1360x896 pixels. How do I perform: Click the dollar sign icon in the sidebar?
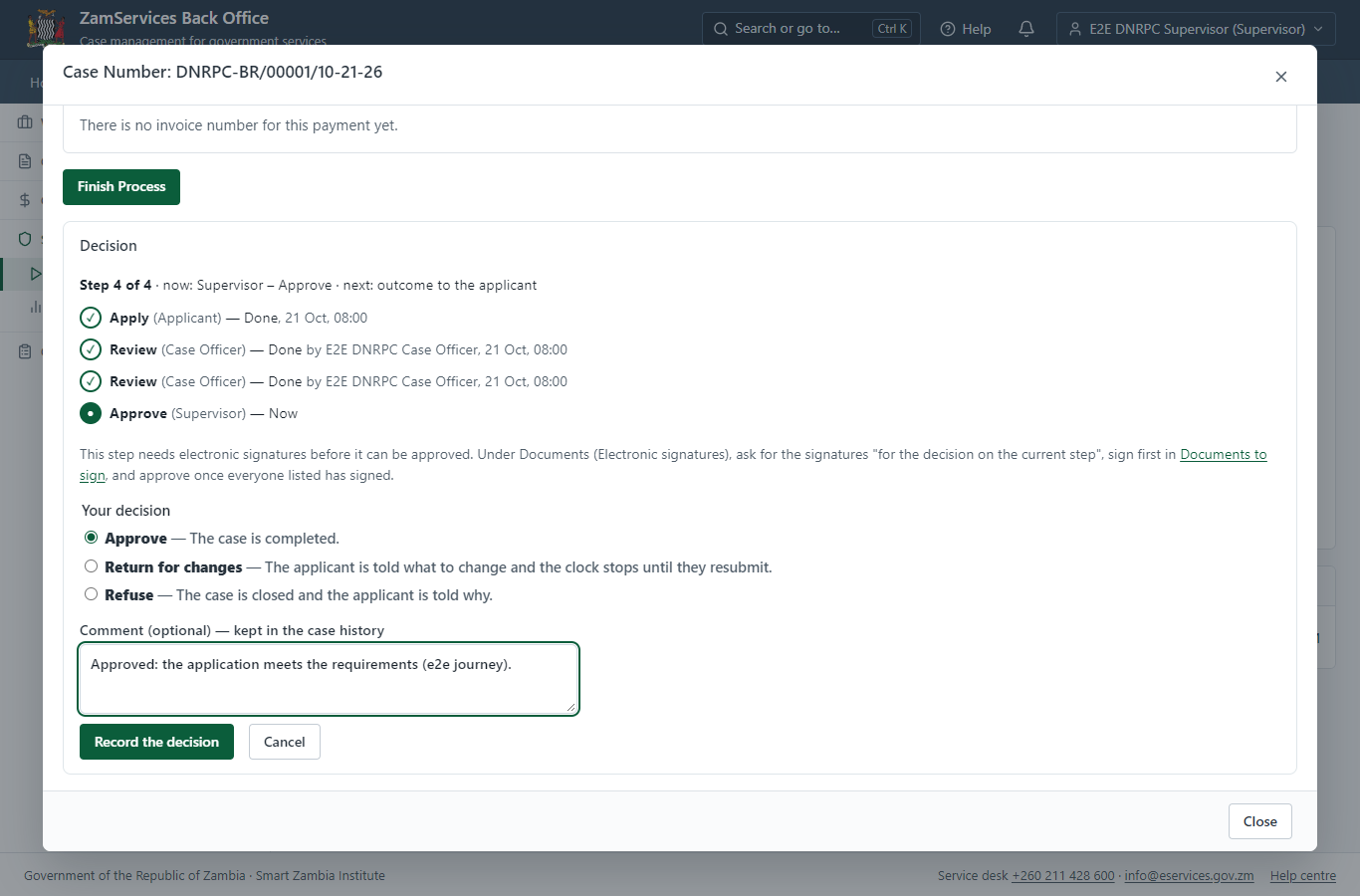tap(25, 200)
